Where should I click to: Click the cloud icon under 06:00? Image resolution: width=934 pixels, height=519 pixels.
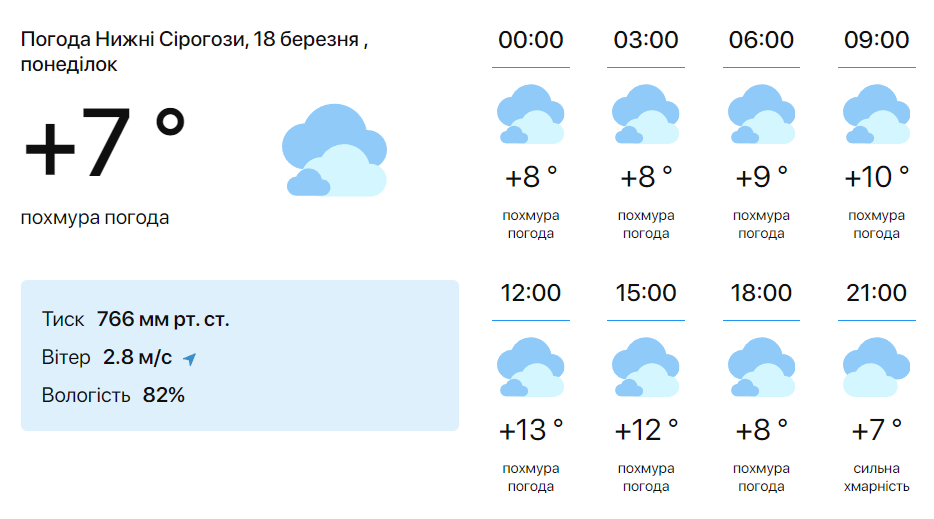(761, 114)
